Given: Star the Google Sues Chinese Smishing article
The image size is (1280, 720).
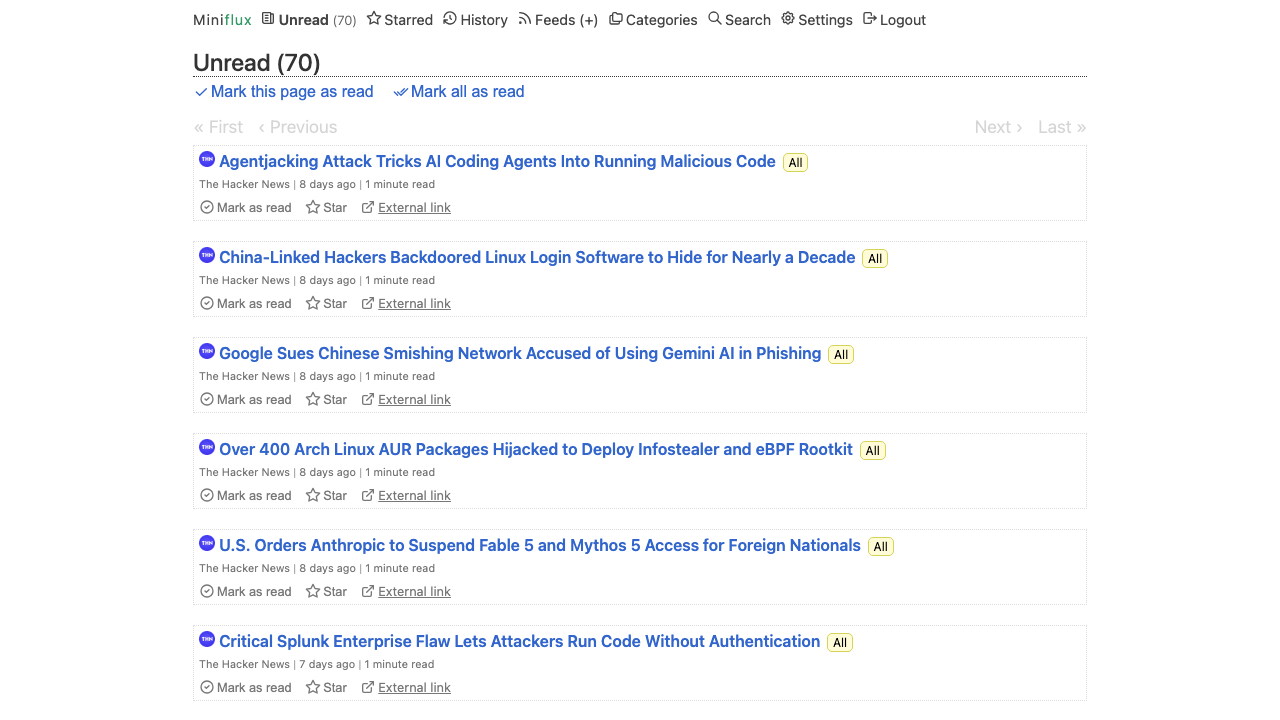Looking at the screenshot, I should [327, 400].
